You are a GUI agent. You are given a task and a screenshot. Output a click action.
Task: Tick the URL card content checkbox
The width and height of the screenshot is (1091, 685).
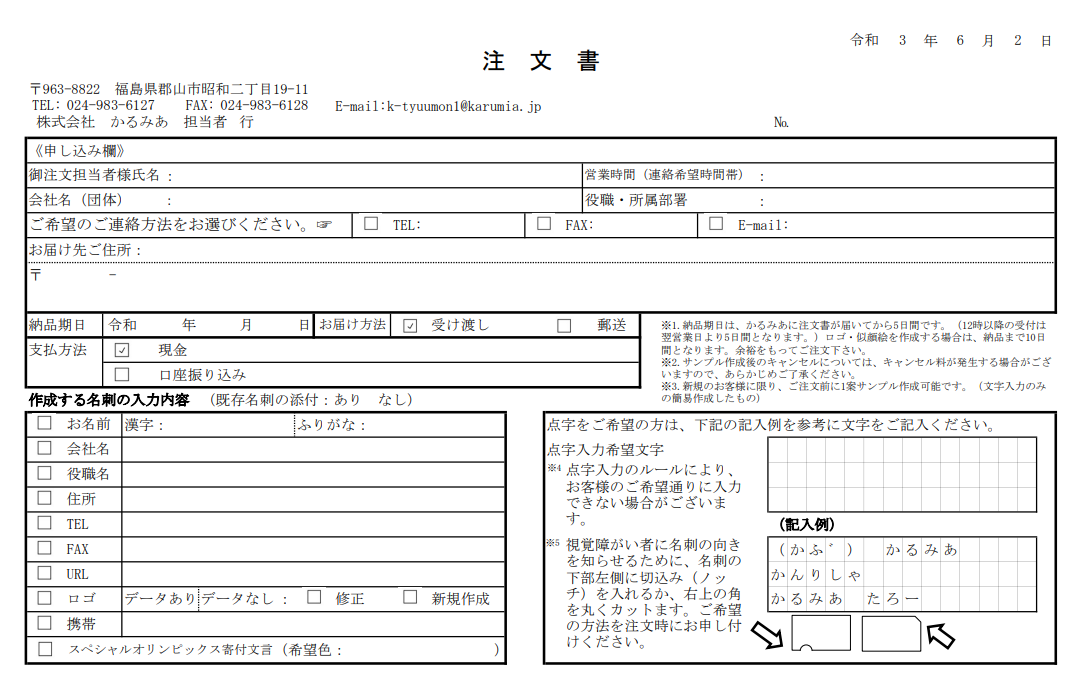click(x=45, y=573)
